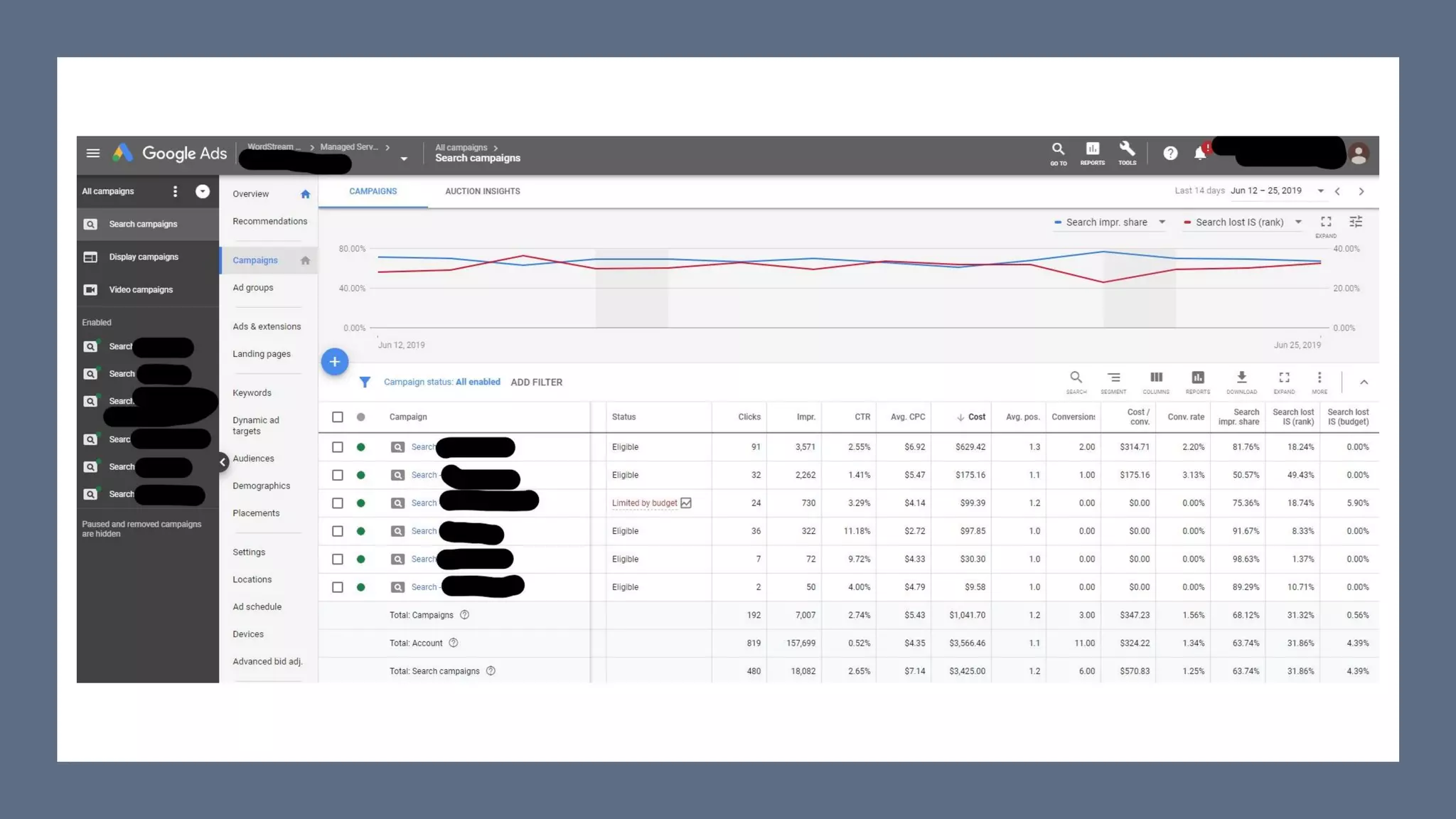
Task: Switch to the Auction Insights tab
Action: (x=482, y=191)
